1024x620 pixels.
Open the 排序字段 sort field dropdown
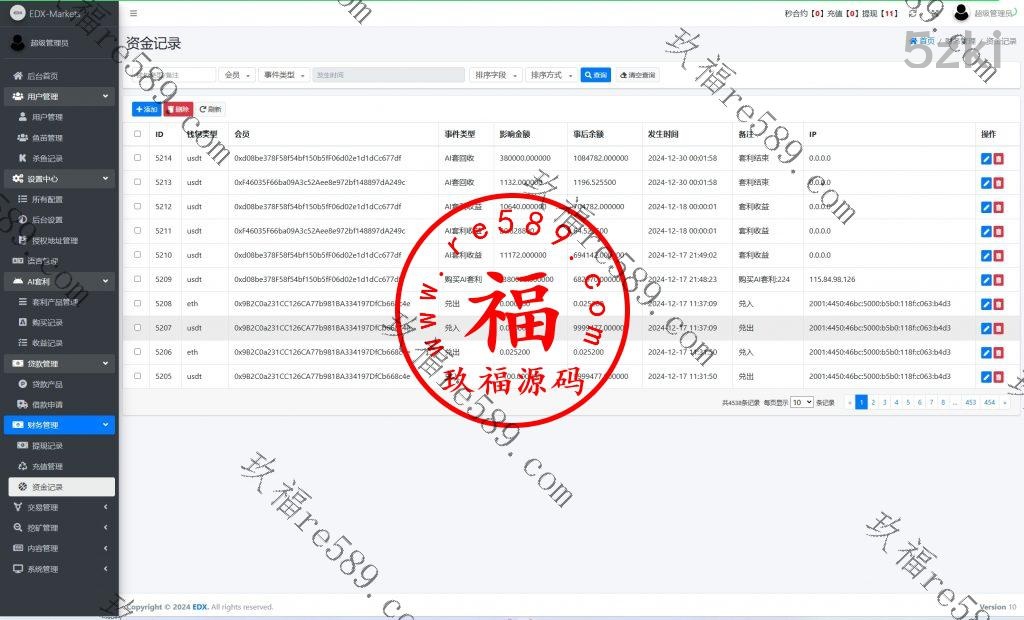point(497,75)
